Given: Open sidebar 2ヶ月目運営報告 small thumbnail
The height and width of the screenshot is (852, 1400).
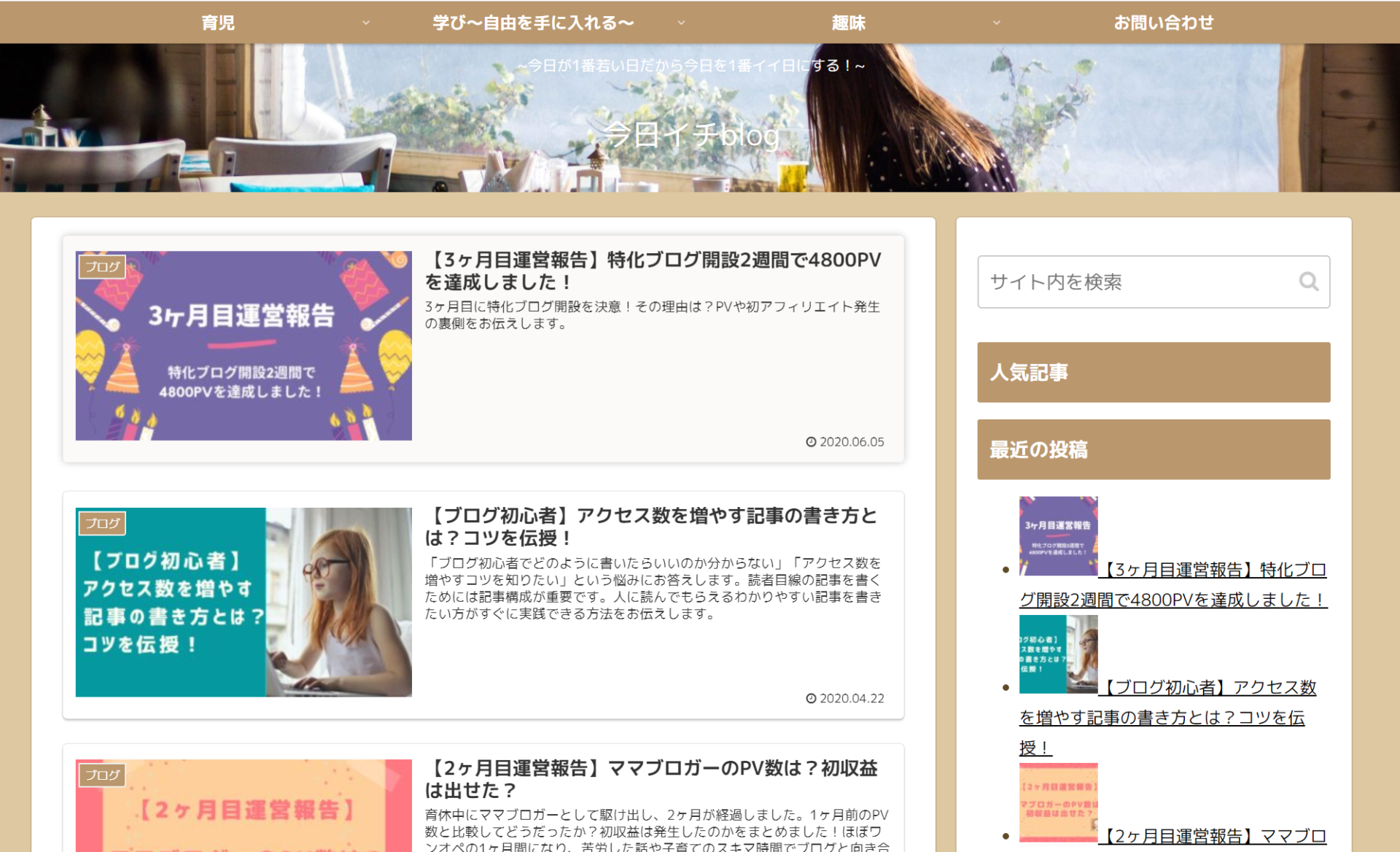Looking at the screenshot, I should 1058,802.
